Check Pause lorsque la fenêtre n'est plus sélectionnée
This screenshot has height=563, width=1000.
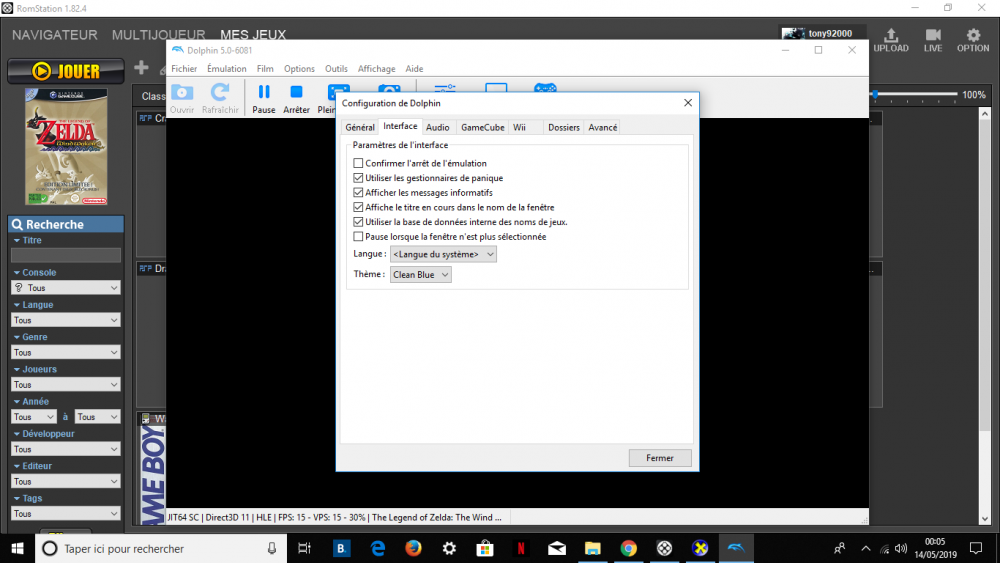point(358,236)
